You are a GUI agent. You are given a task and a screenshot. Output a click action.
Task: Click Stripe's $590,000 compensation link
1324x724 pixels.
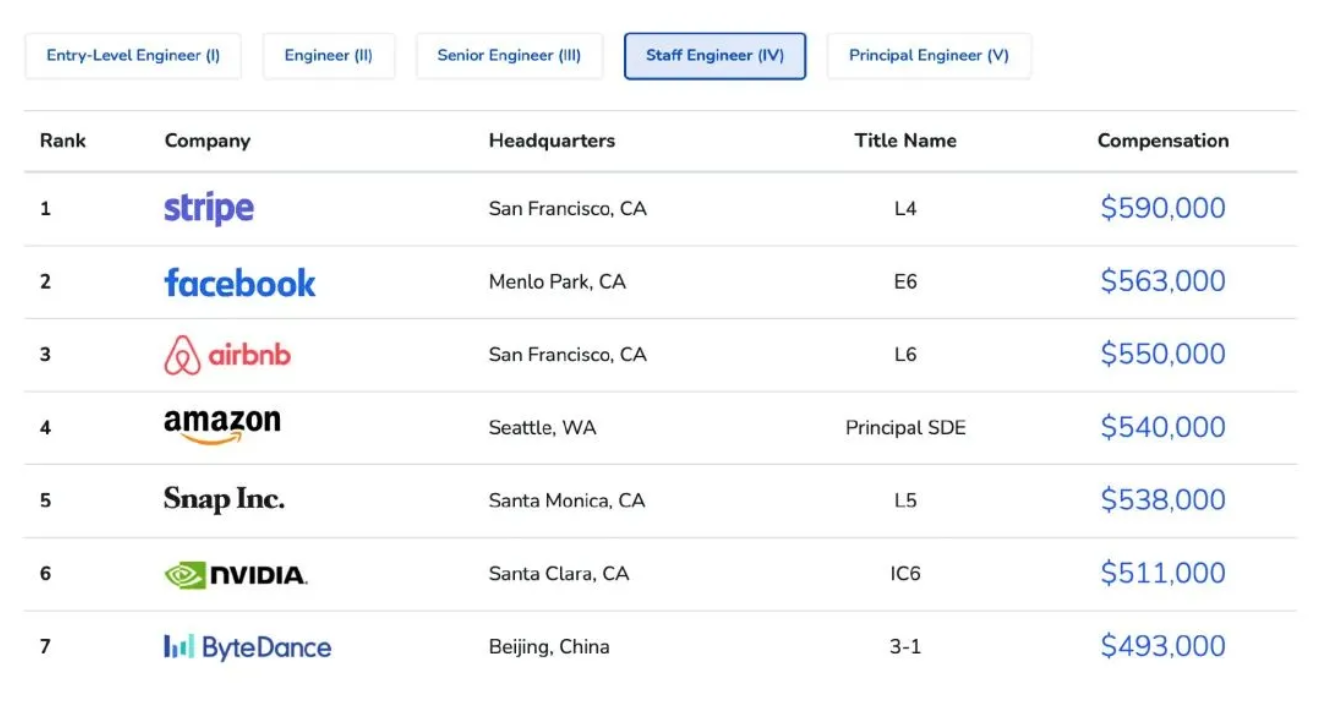[1162, 208]
